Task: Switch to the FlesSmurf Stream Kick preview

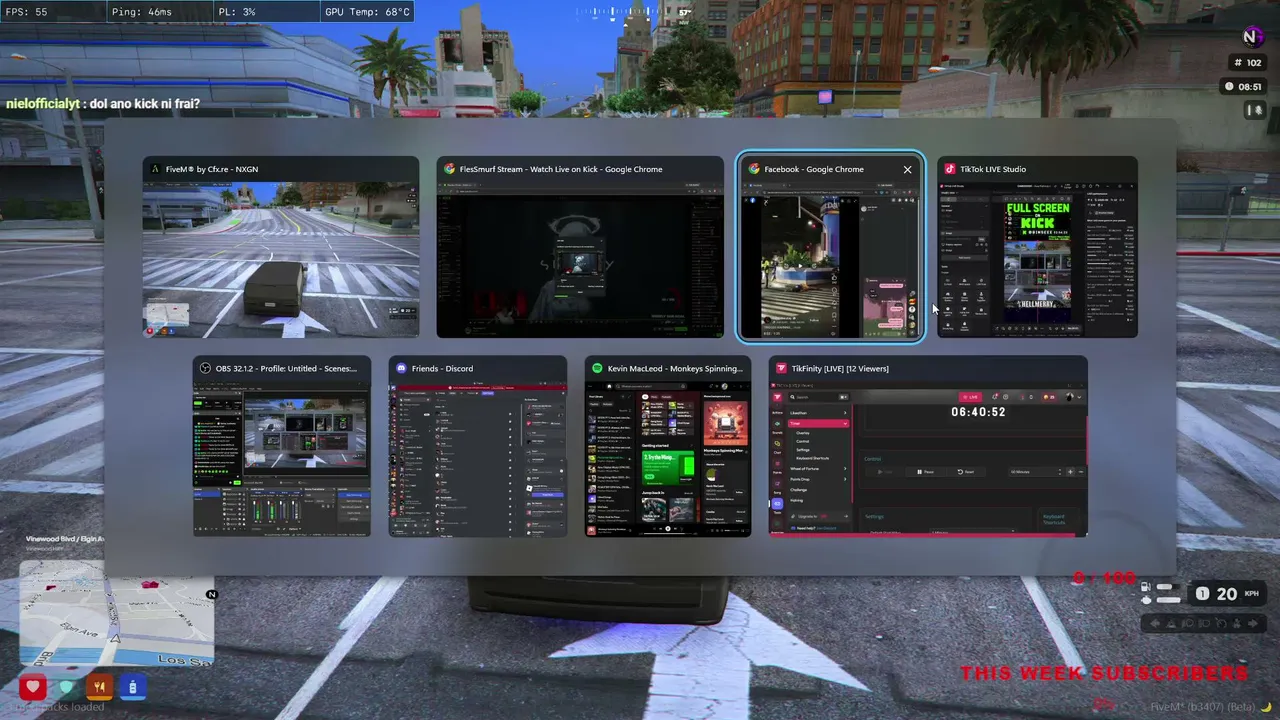Action: tap(580, 247)
